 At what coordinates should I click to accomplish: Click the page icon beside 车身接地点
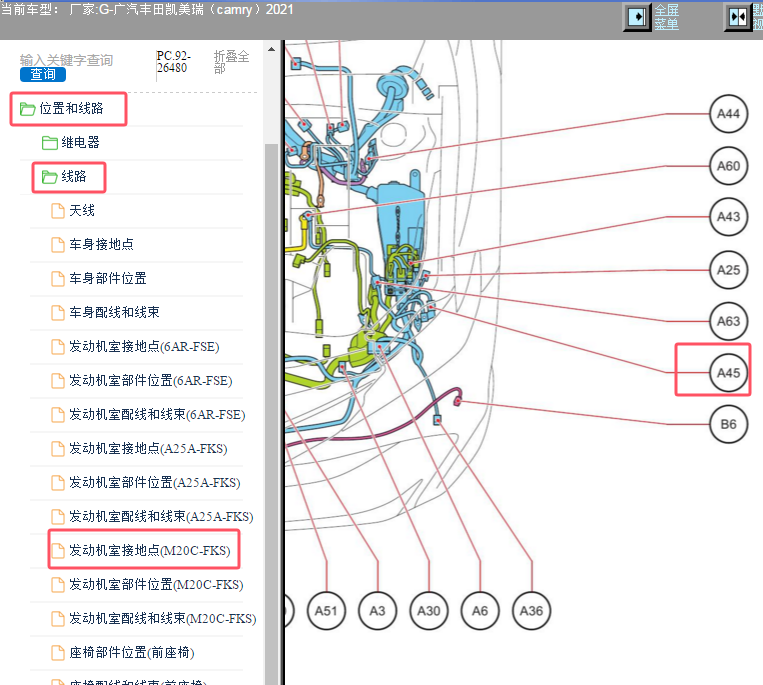tap(58, 245)
